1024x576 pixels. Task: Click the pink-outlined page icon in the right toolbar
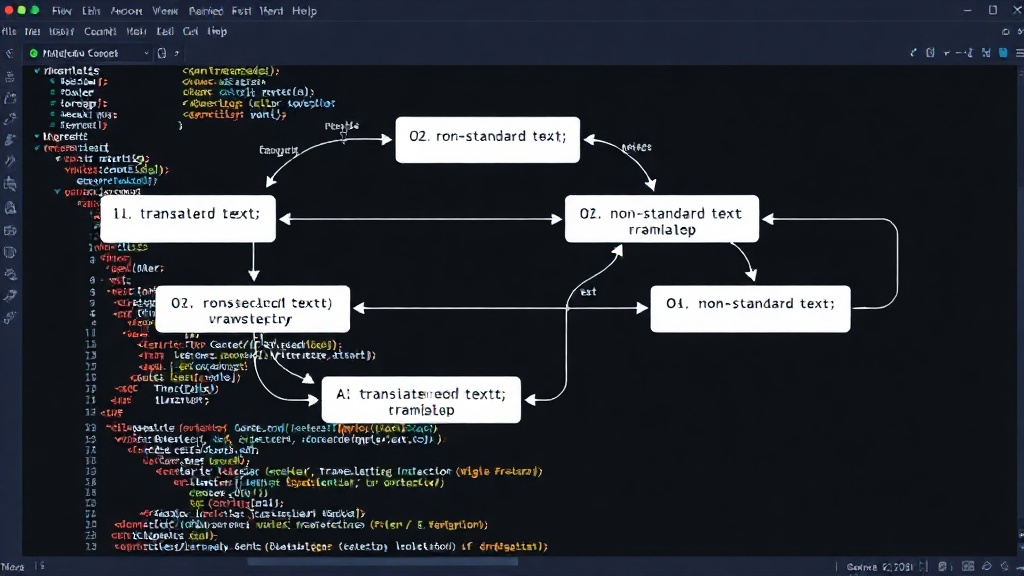930,52
